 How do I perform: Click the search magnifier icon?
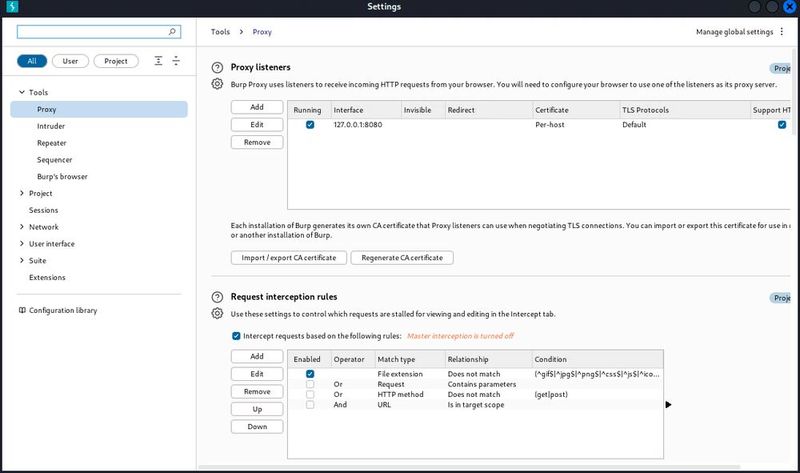click(172, 32)
